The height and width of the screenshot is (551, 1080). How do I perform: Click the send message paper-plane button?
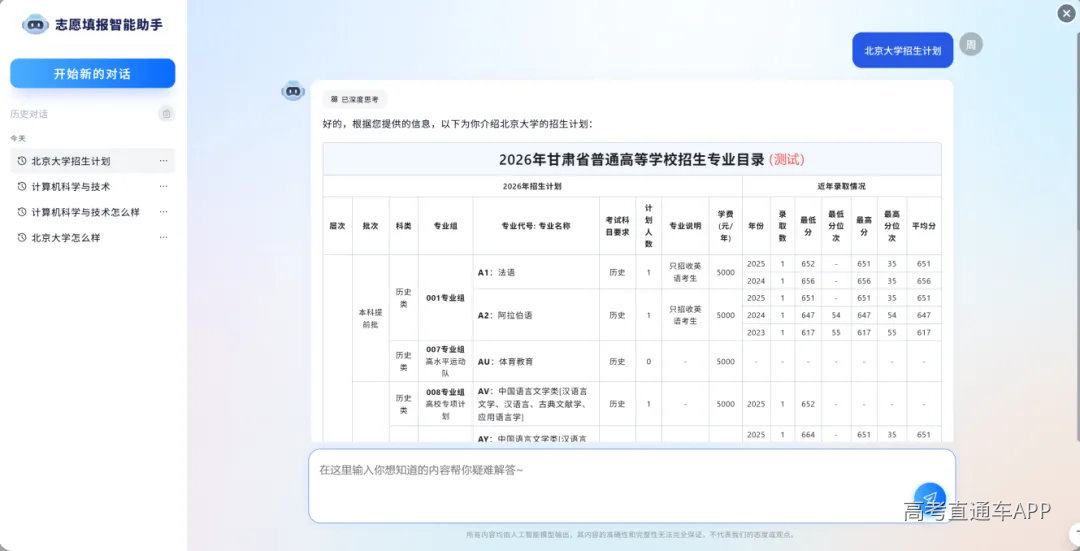pos(930,497)
